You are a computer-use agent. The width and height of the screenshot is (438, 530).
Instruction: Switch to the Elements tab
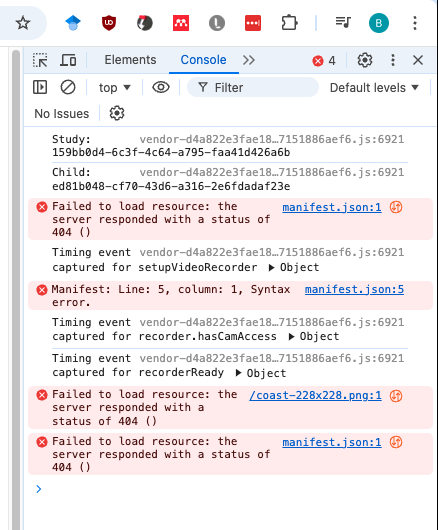point(130,60)
